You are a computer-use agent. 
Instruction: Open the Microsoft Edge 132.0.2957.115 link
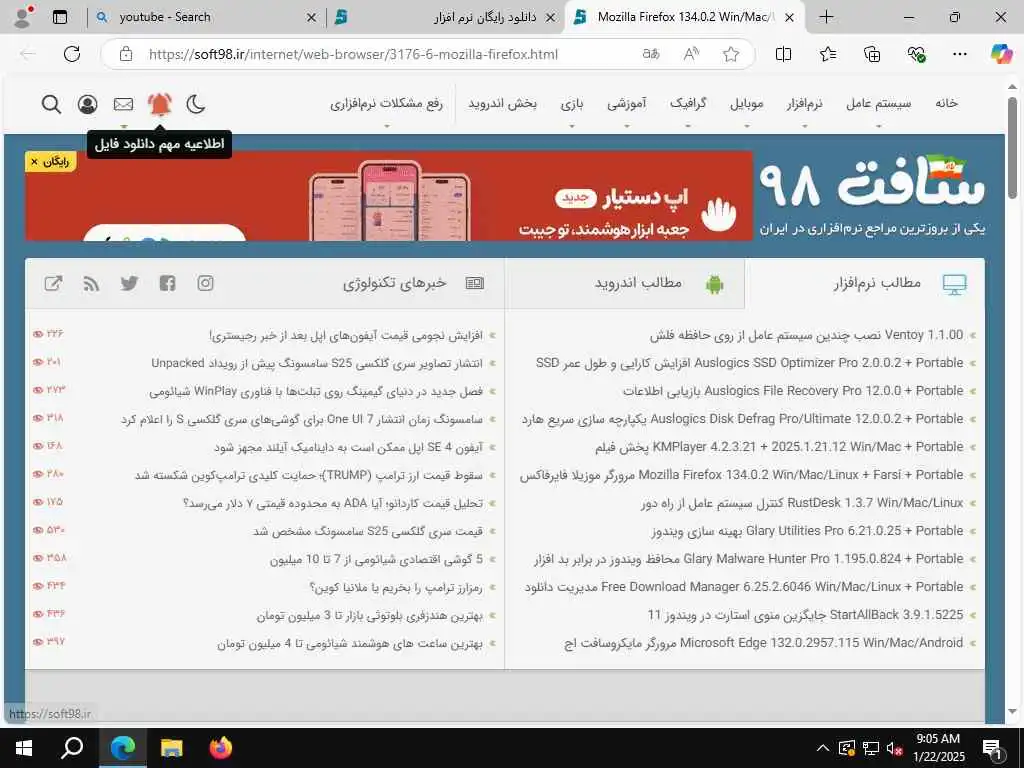(763, 643)
